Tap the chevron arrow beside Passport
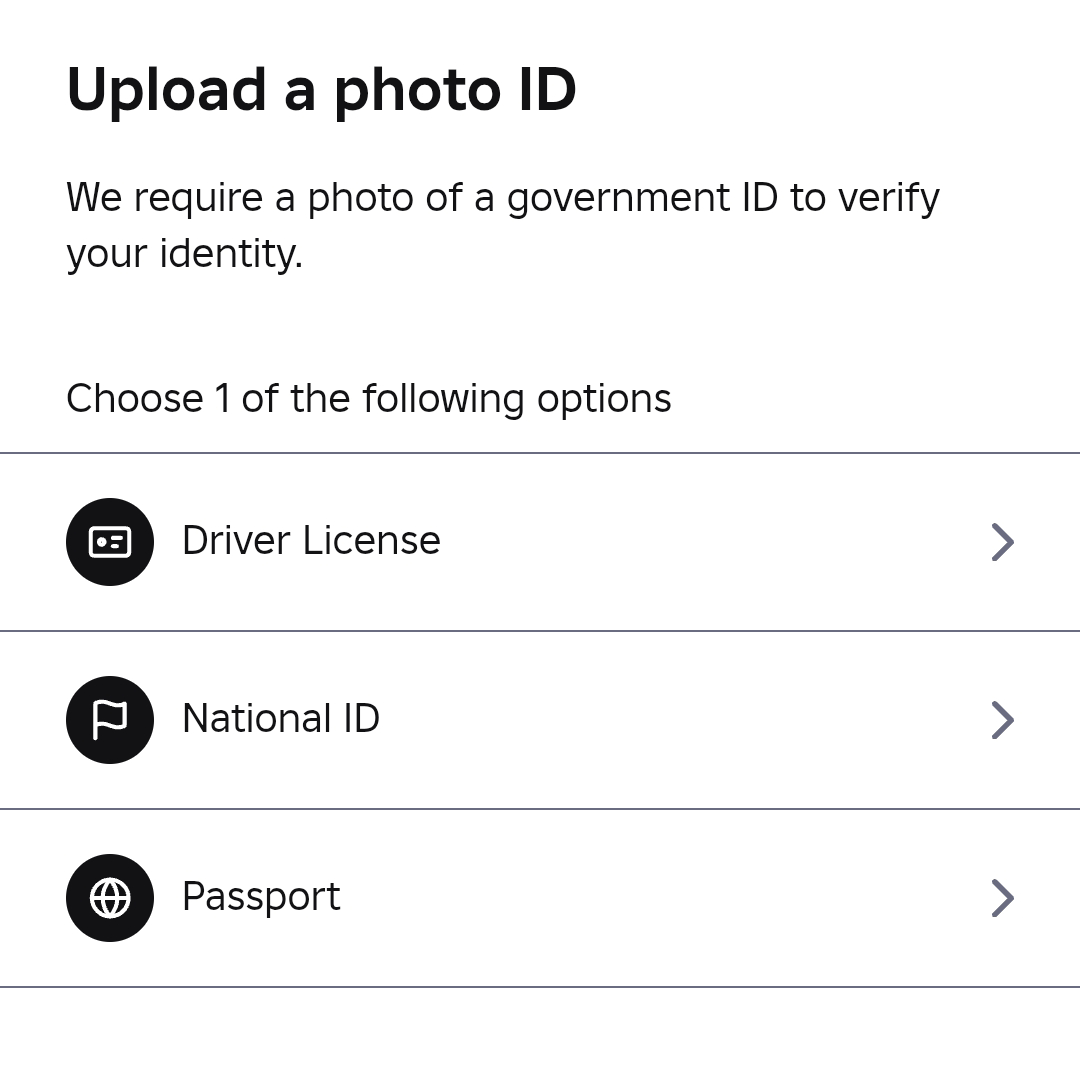The width and height of the screenshot is (1080, 1080). (x=1002, y=898)
